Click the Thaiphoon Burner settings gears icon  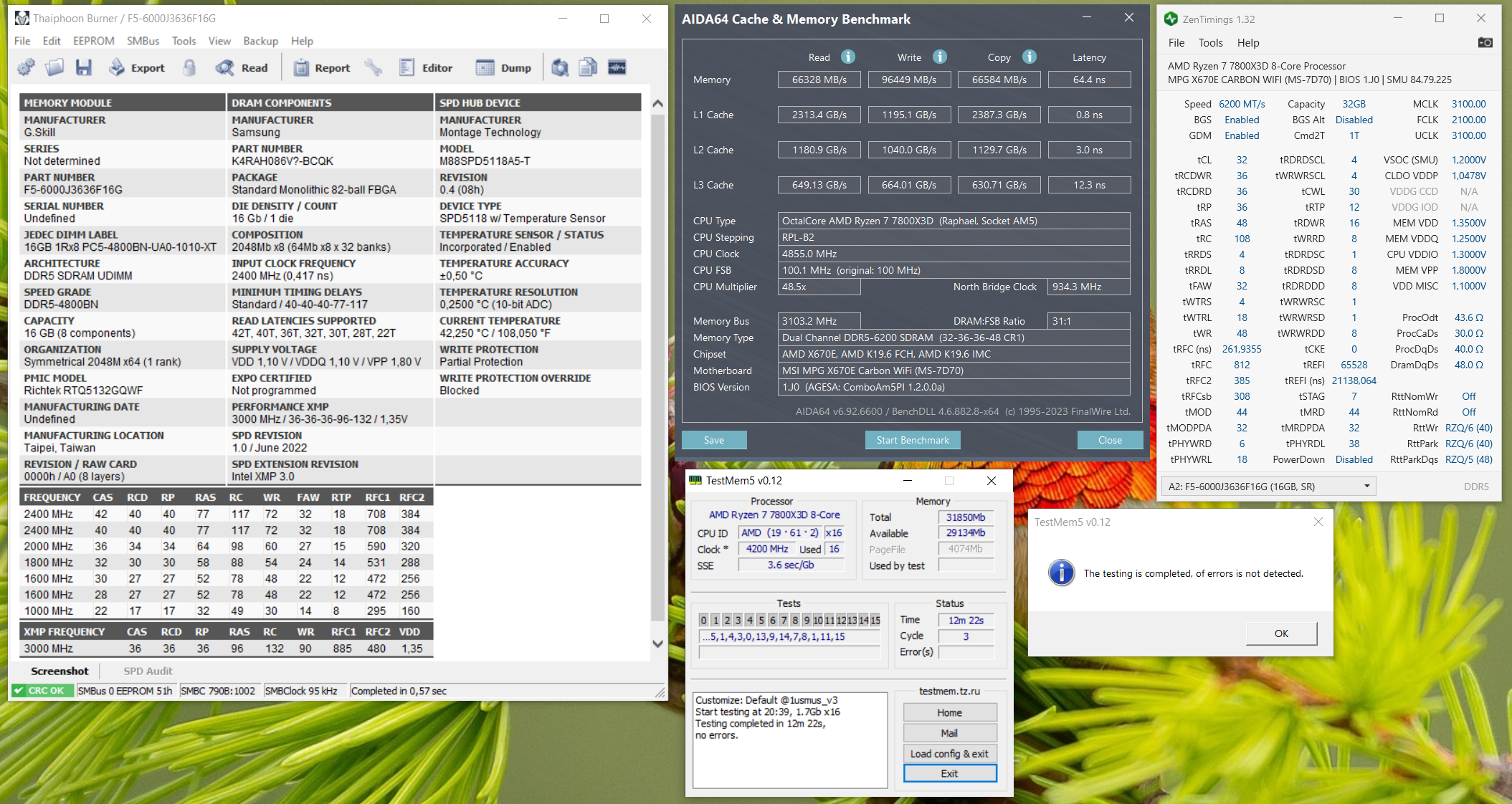pyautogui.click(x=26, y=67)
